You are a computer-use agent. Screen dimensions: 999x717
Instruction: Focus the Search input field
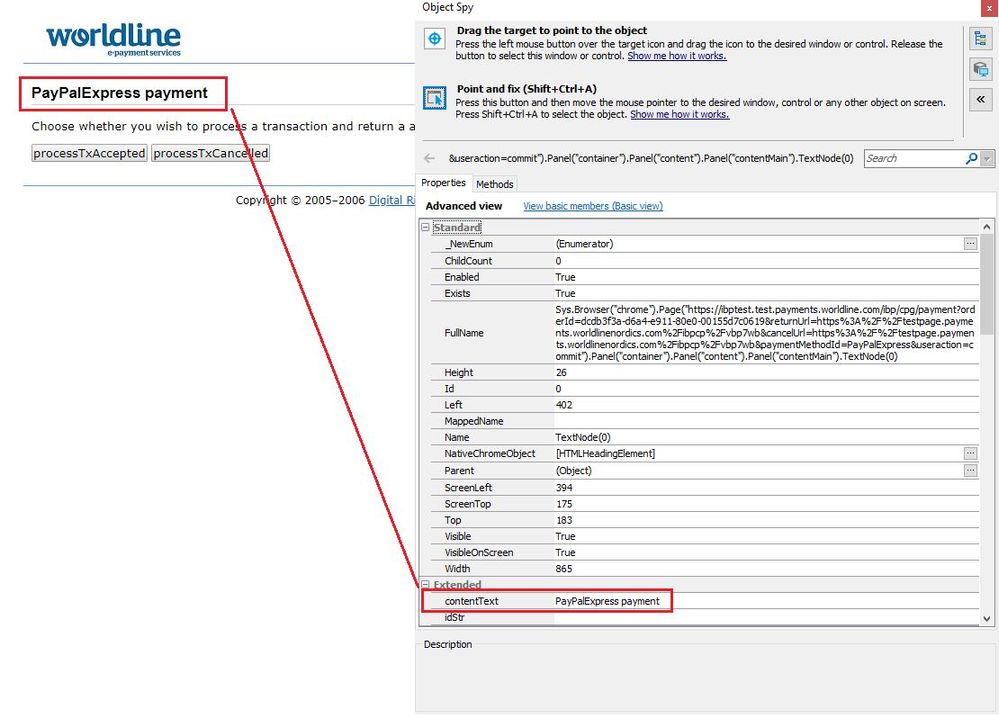coord(914,158)
